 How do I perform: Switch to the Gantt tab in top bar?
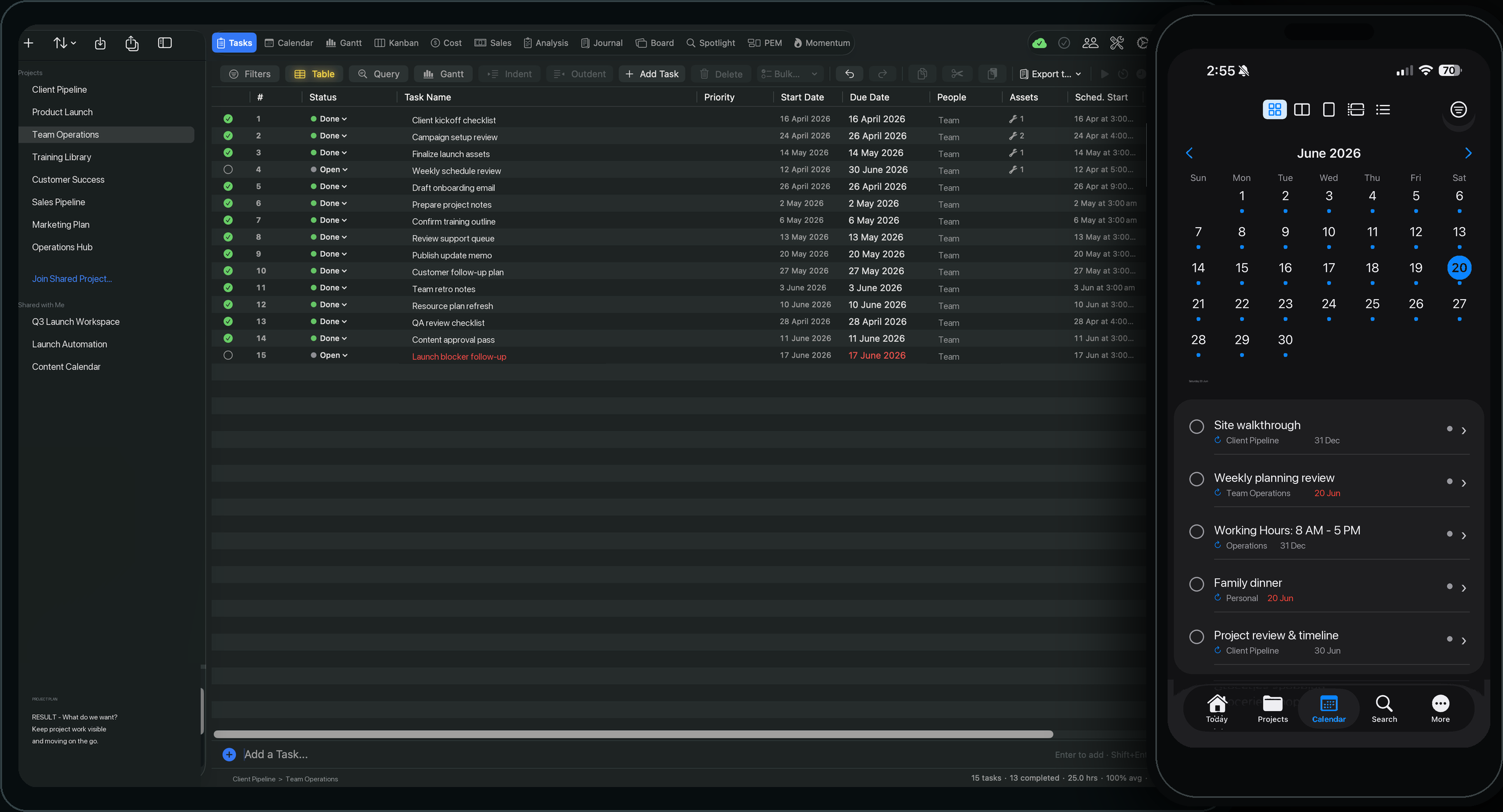coord(344,43)
